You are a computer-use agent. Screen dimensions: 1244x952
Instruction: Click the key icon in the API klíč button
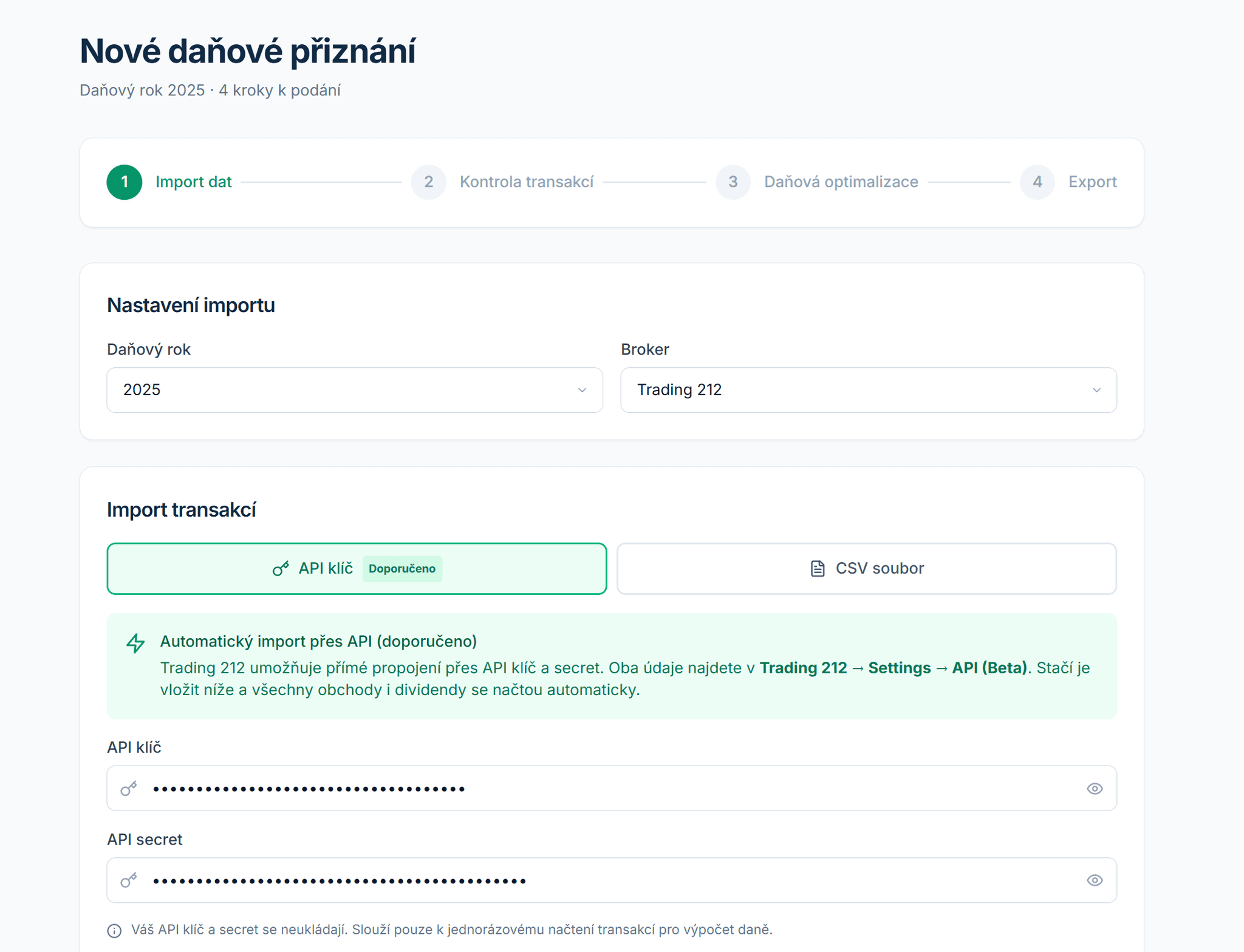(x=280, y=568)
